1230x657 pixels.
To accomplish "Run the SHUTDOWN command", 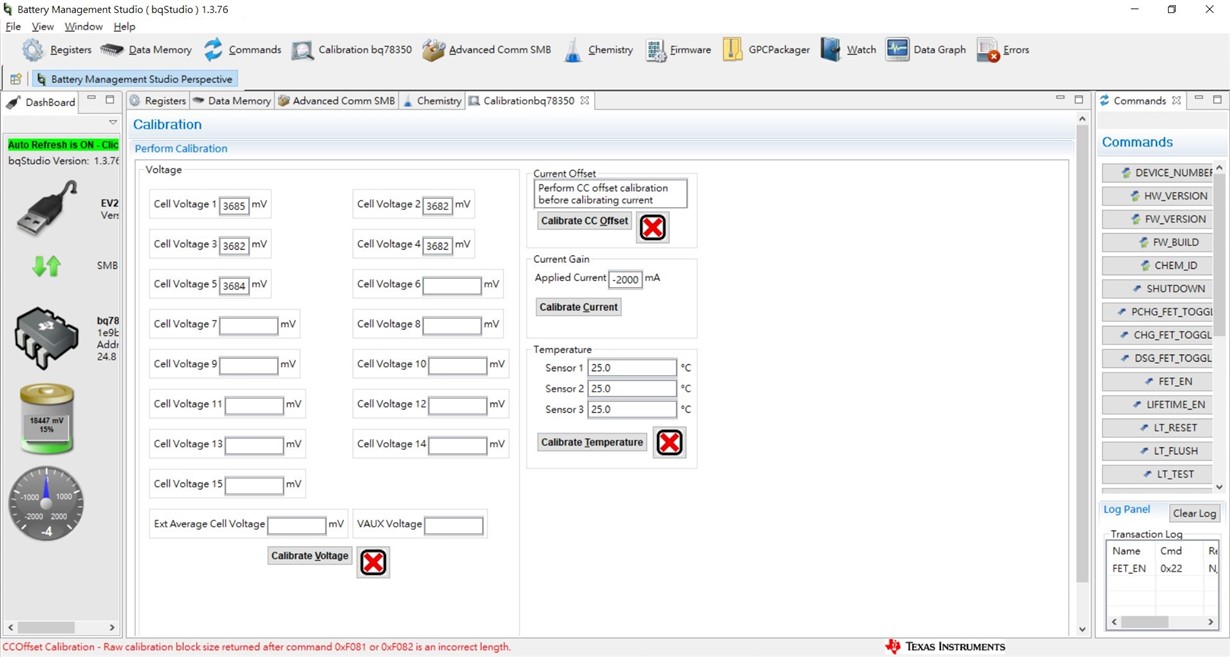I will click(1158, 289).
